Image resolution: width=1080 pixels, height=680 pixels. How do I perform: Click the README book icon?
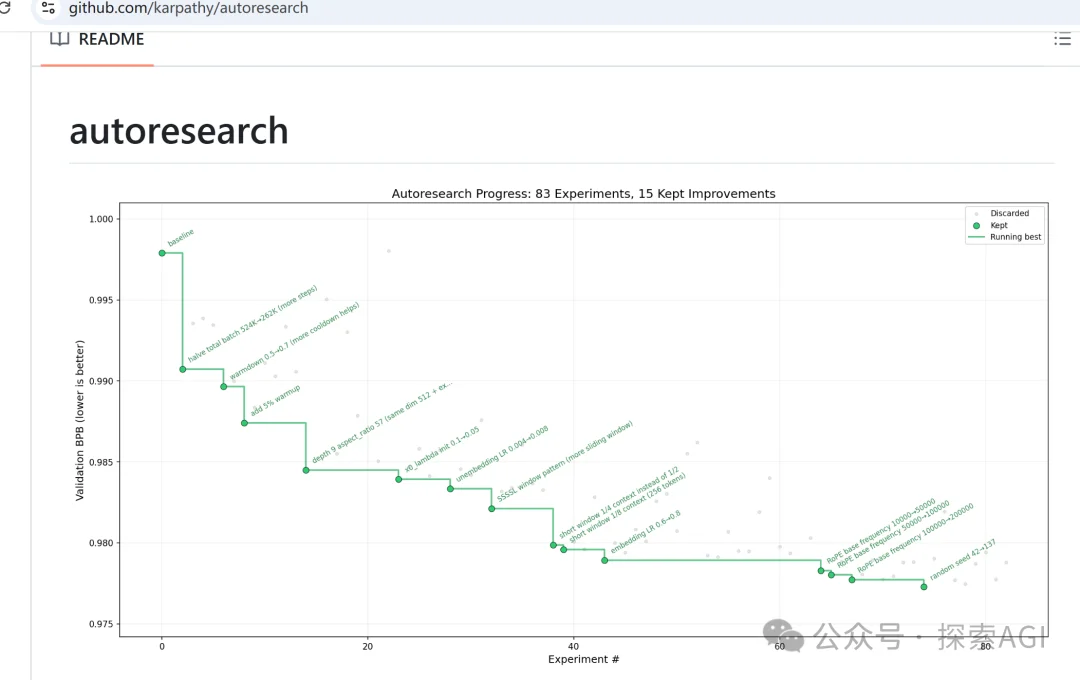coord(60,39)
